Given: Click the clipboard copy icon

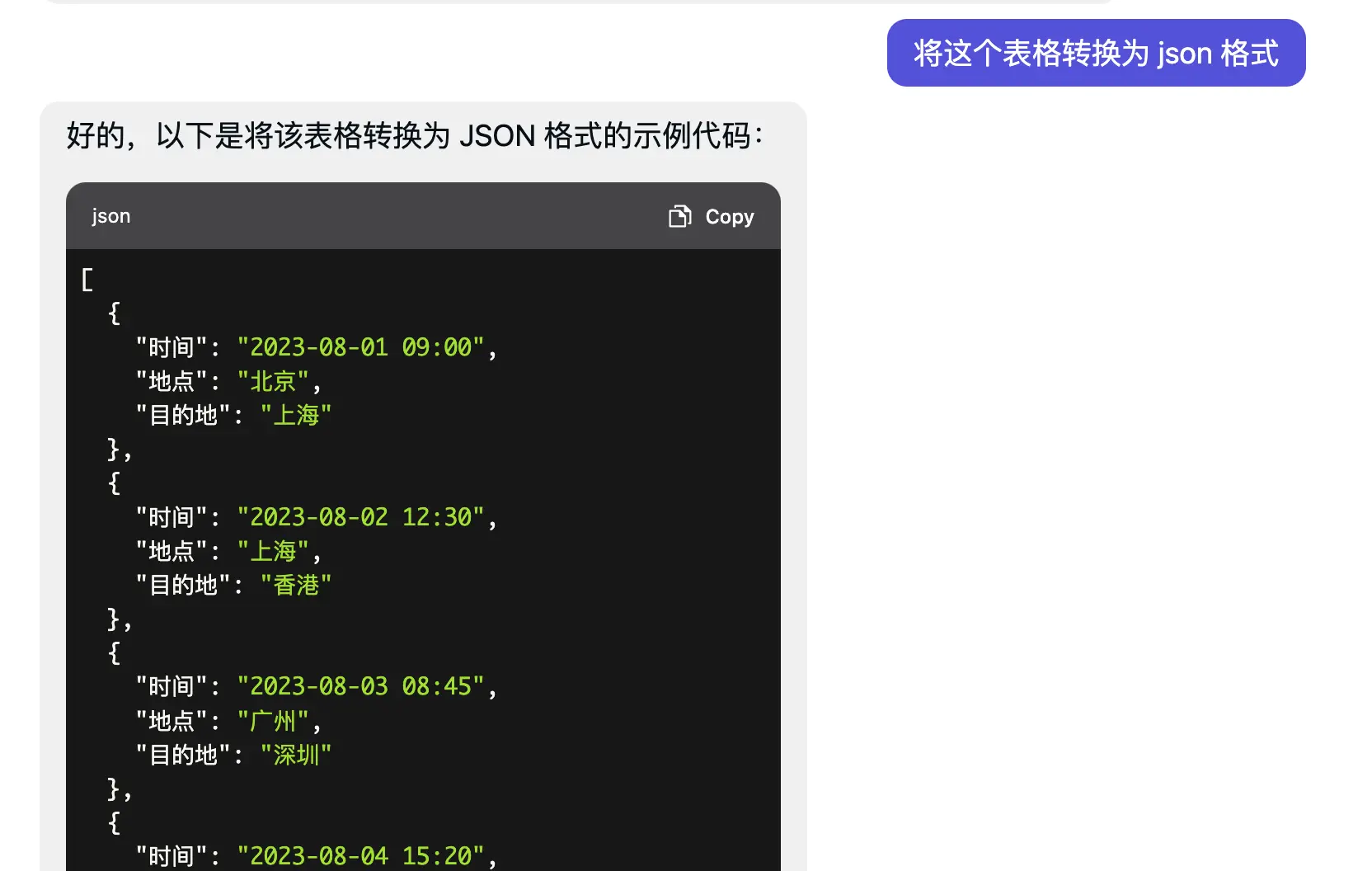Looking at the screenshot, I should coord(679,216).
